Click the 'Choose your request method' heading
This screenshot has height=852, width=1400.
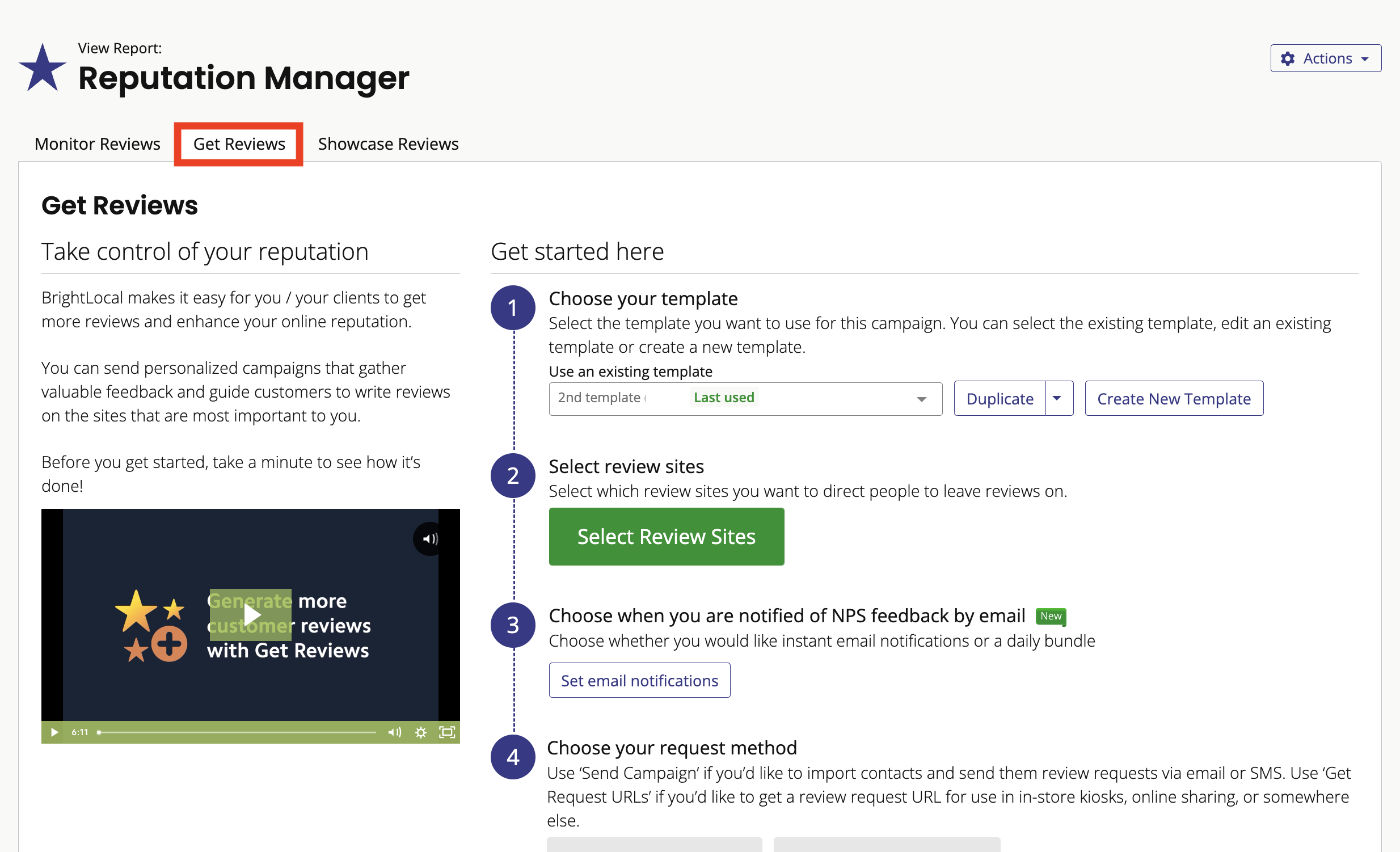[x=672, y=748]
